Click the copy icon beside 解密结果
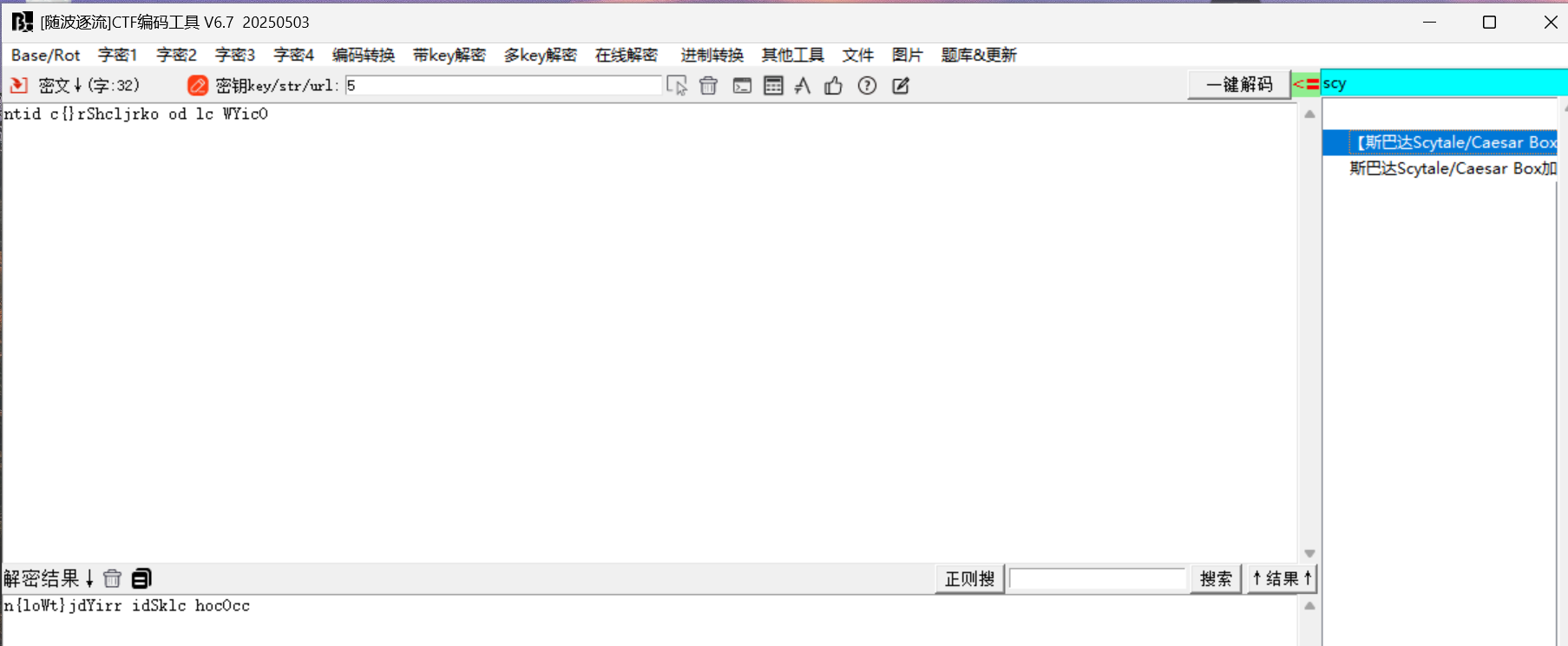The width and height of the screenshot is (1568, 646). pos(141,578)
